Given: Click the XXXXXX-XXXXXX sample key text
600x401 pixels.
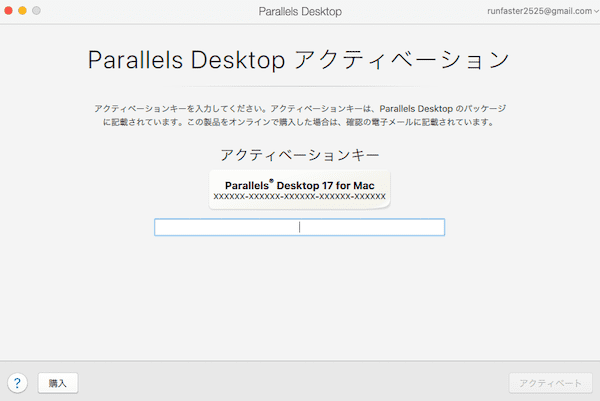Looking at the screenshot, I should point(299,197).
